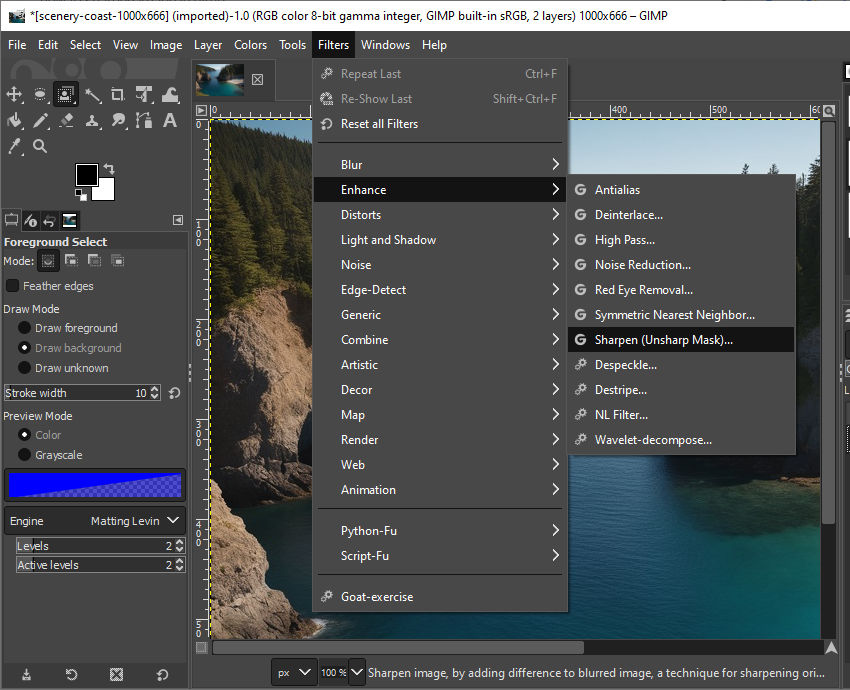Choose the Pencil tool

40,121
